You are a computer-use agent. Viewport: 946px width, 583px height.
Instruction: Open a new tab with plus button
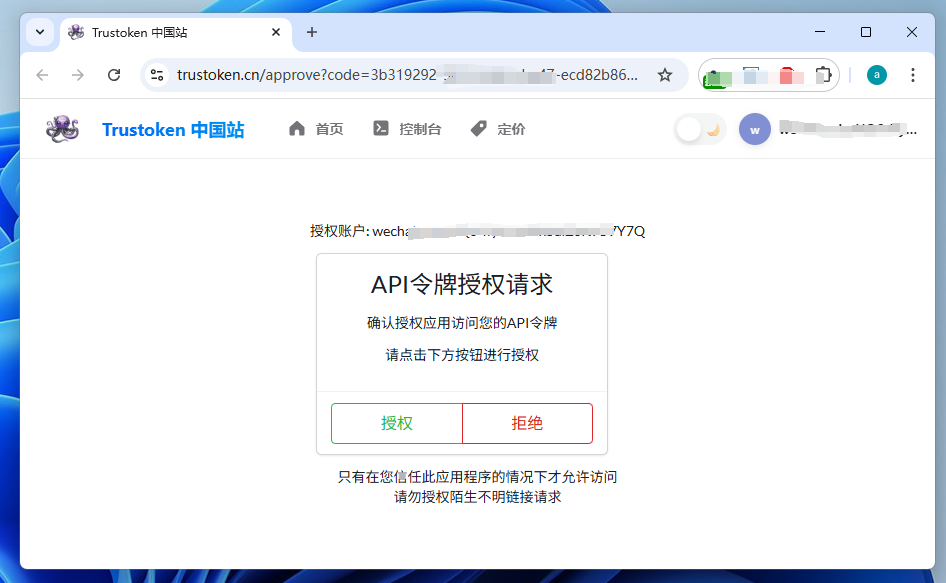[x=311, y=32]
